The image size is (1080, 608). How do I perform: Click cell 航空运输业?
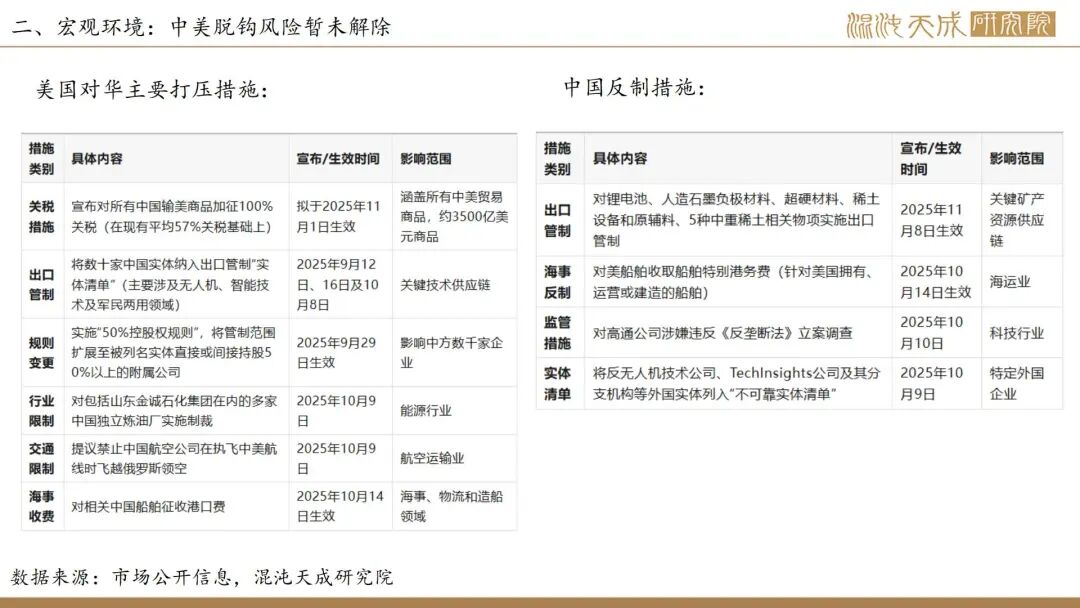click(455, 459)
